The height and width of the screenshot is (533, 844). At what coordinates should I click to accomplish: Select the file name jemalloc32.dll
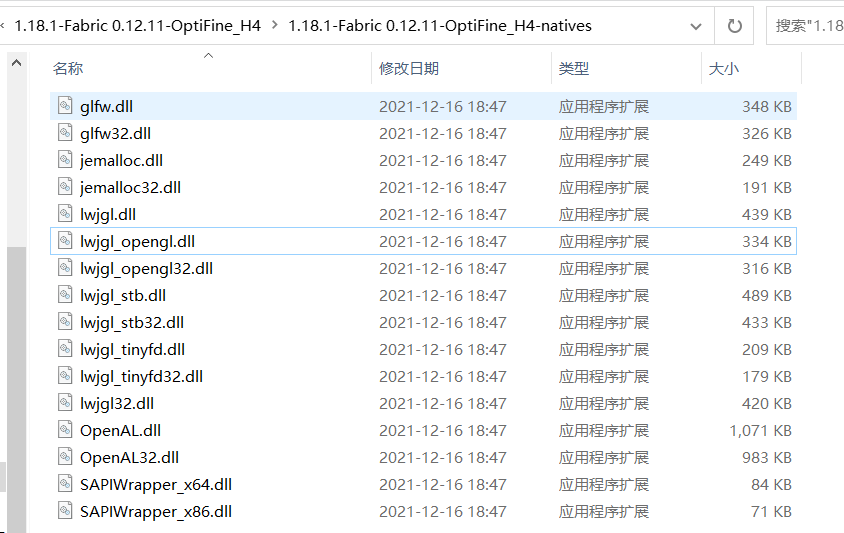[x=131, y=187]
